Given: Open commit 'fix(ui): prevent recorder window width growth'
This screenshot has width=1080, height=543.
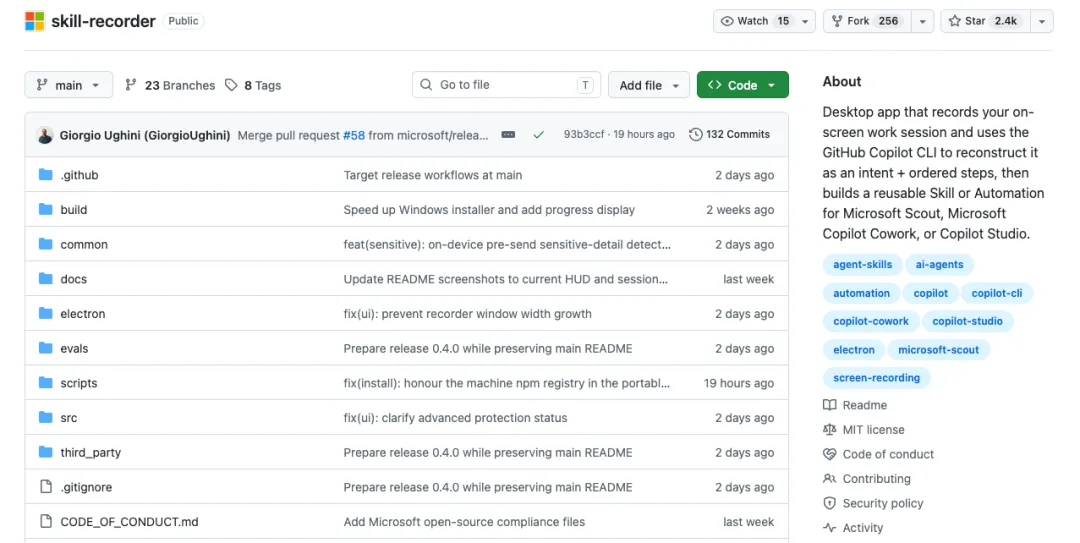Looking at the screenshot, I should pyautogui.click(x=468, y=314).
